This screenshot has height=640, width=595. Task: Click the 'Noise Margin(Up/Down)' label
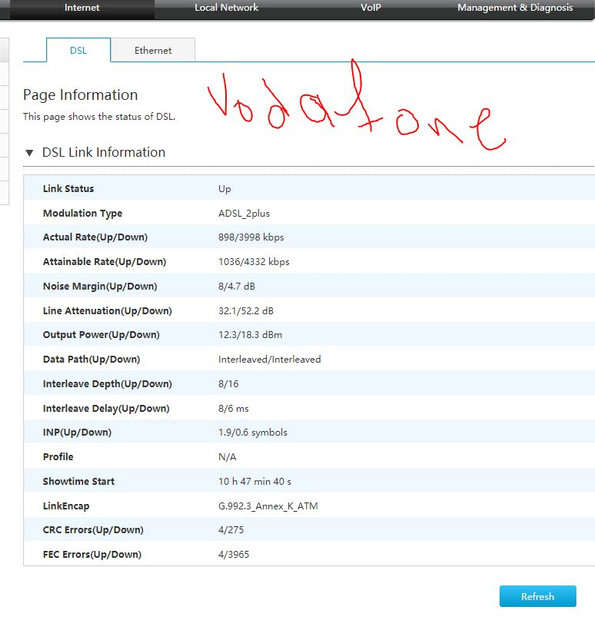coord(100,286)
